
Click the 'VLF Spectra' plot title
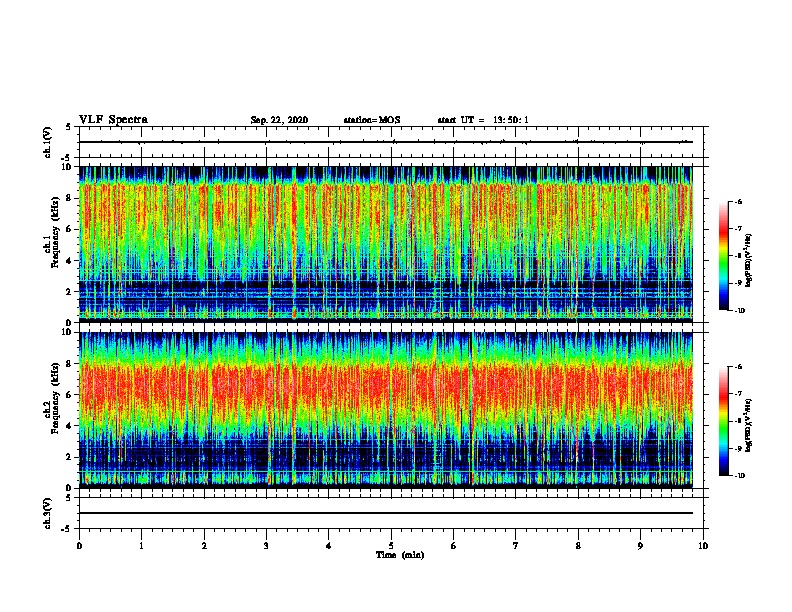[113, 120]
